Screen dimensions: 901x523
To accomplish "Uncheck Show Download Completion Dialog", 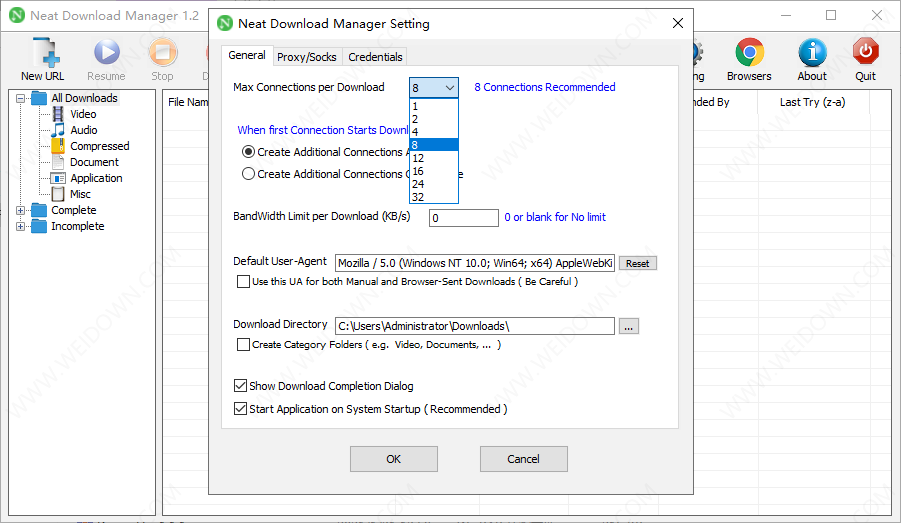I will [x=241, y=386].
